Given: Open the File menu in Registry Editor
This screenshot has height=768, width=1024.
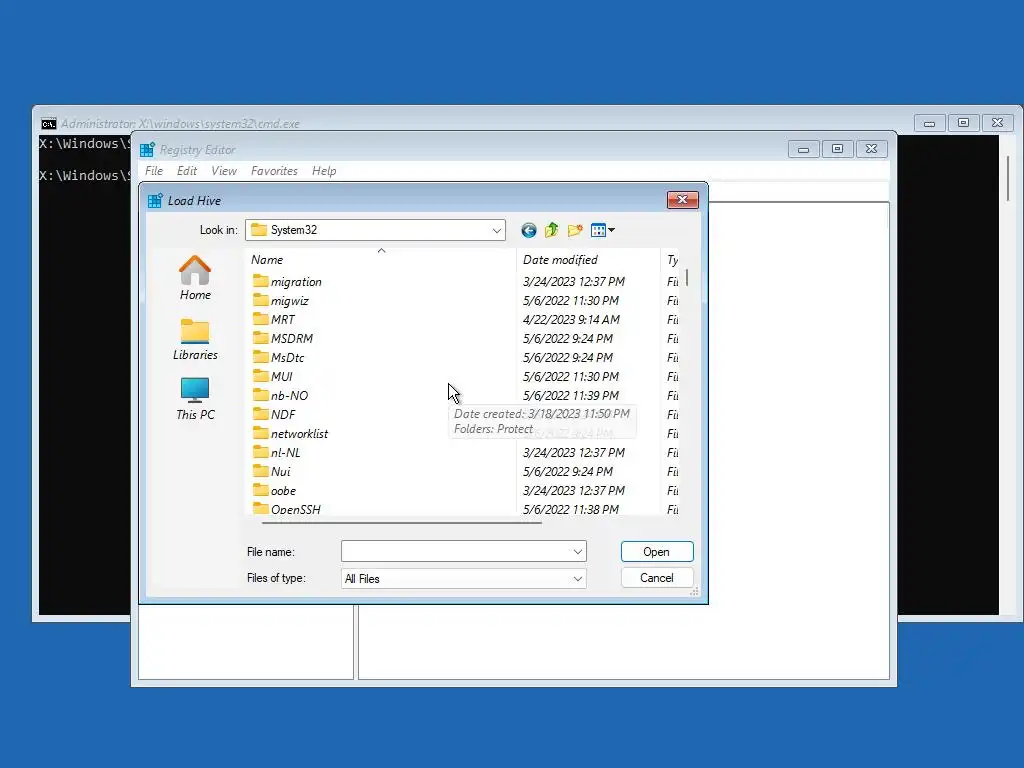Looking at the screenshot, I should [154, 171].
